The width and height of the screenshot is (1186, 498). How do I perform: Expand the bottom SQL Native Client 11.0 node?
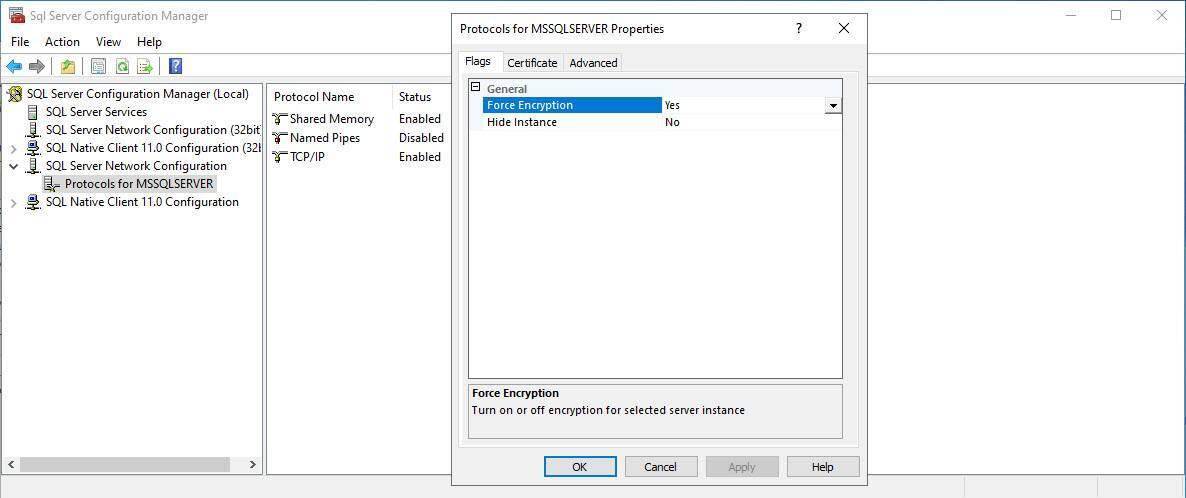point(14,202)
